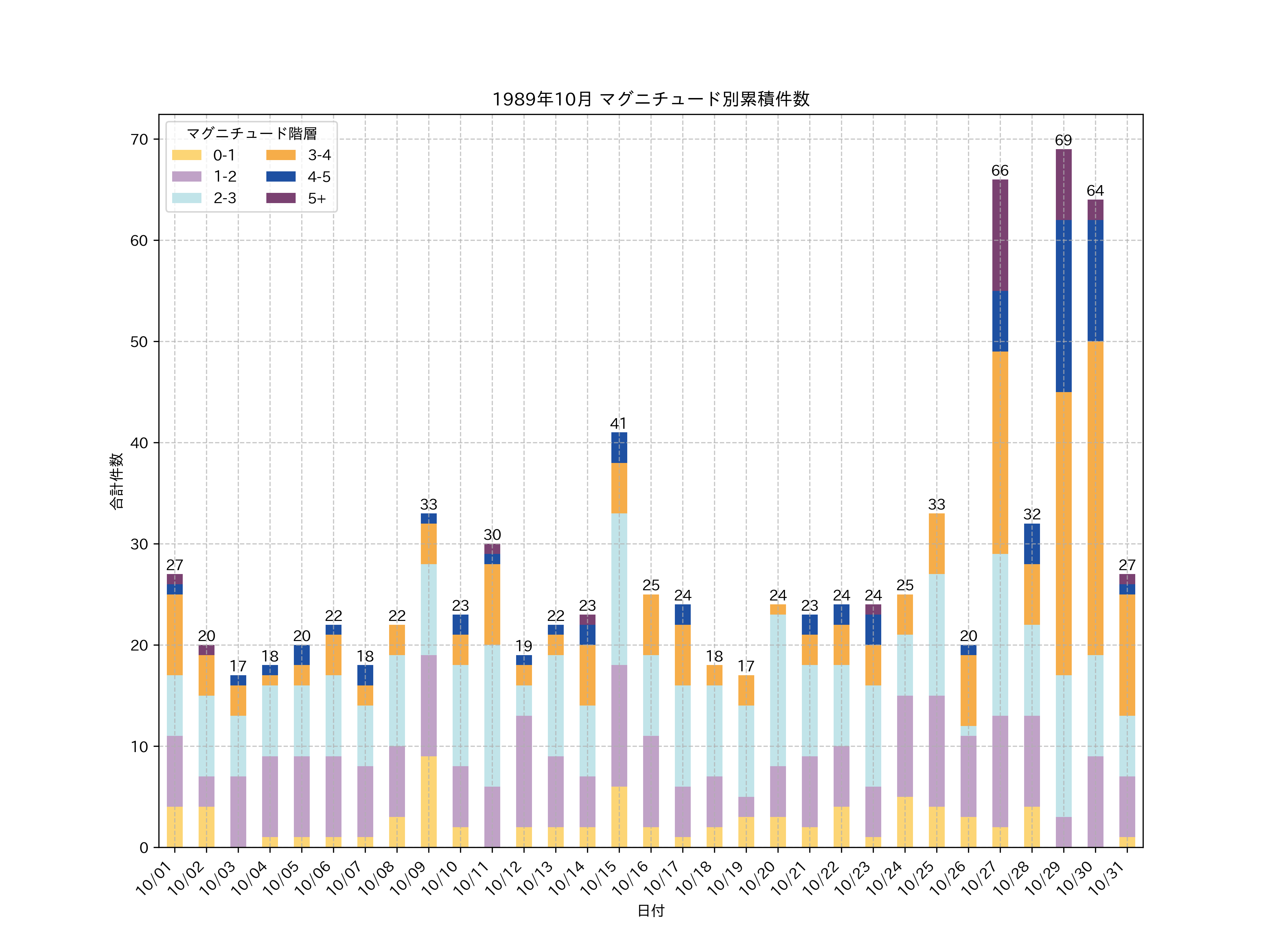Click the 10/15 x-axis date label
Viewport: 1270px width, 952px height.
(599, 878)
